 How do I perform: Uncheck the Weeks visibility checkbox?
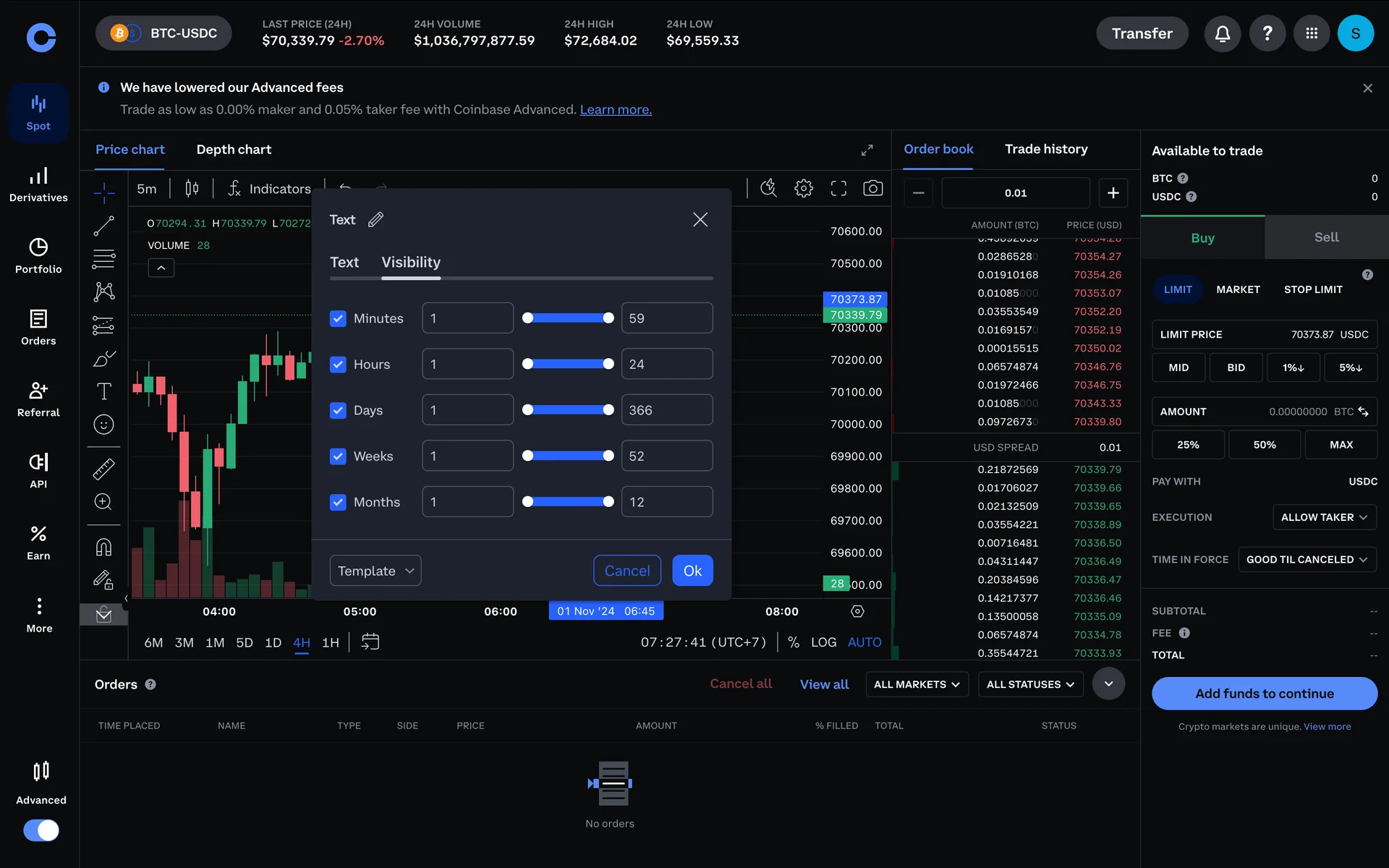(x=338, y=456)
